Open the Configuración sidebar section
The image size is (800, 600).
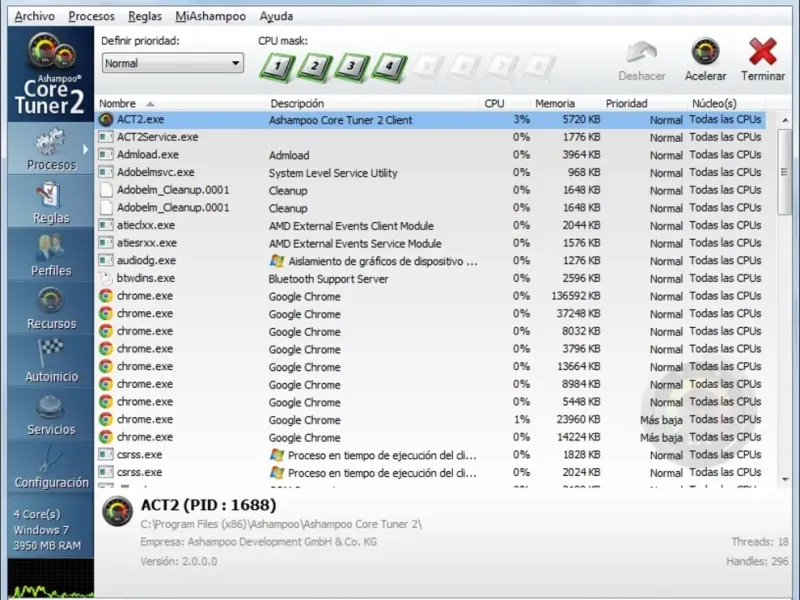(x=51, y=467)
